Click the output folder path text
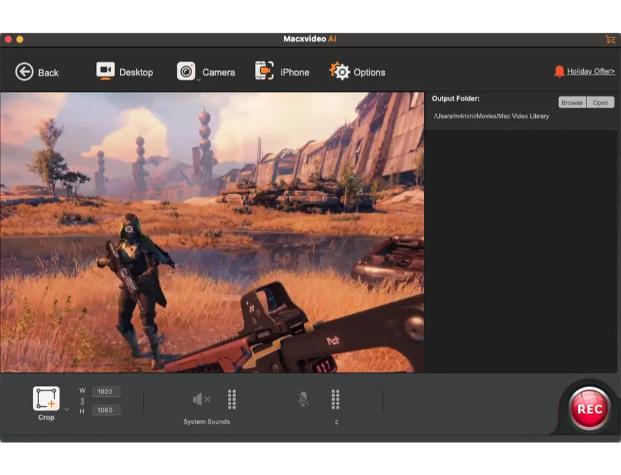621x475 pixels. (x=491, y=116)
